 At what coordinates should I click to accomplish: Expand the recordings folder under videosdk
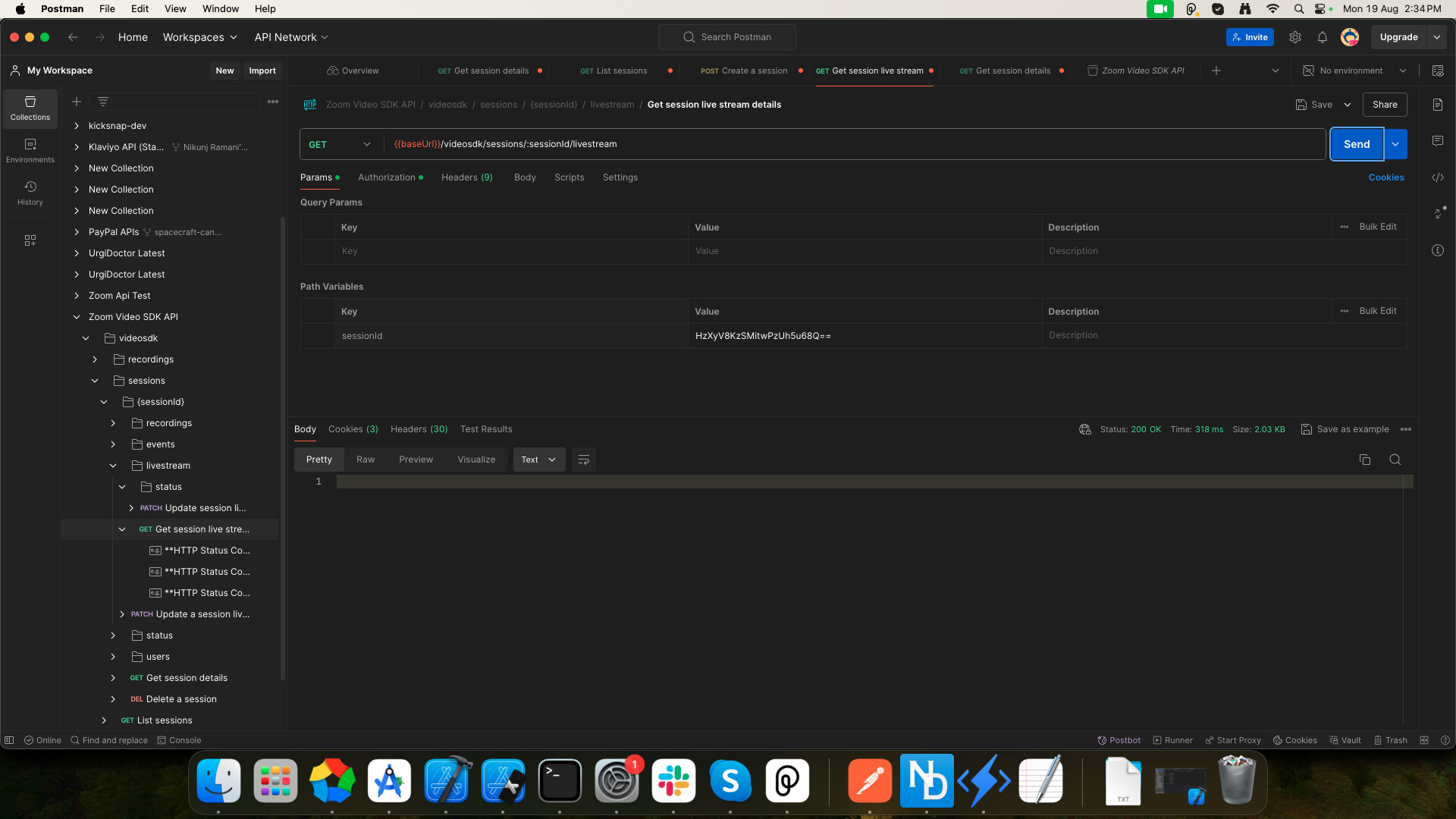click(95, 359)
